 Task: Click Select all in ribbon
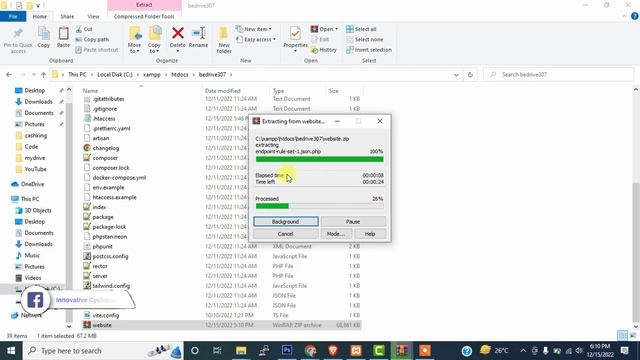tap(361, 29)
